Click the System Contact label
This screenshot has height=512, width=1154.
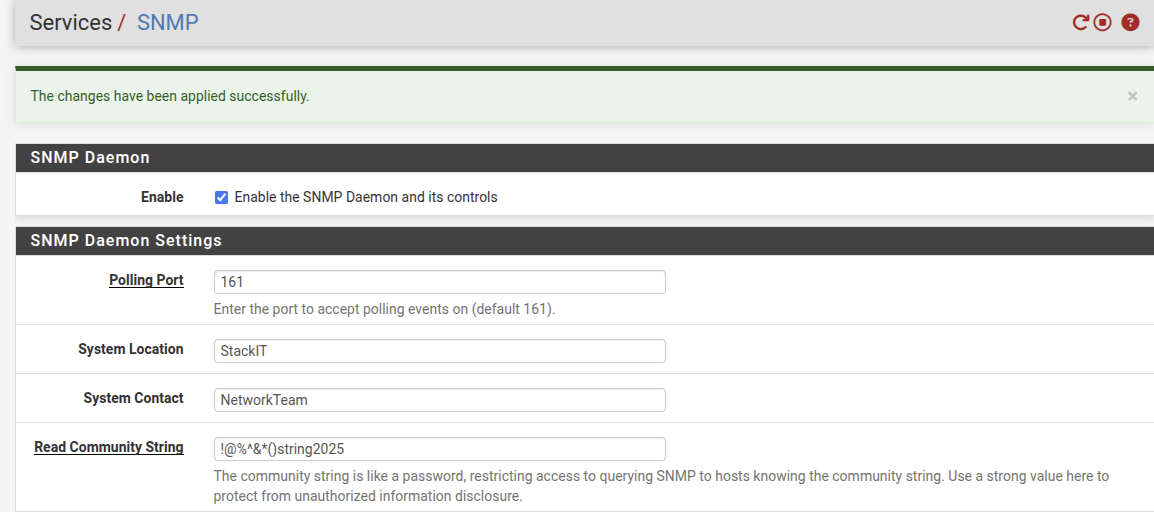point(133,398)
